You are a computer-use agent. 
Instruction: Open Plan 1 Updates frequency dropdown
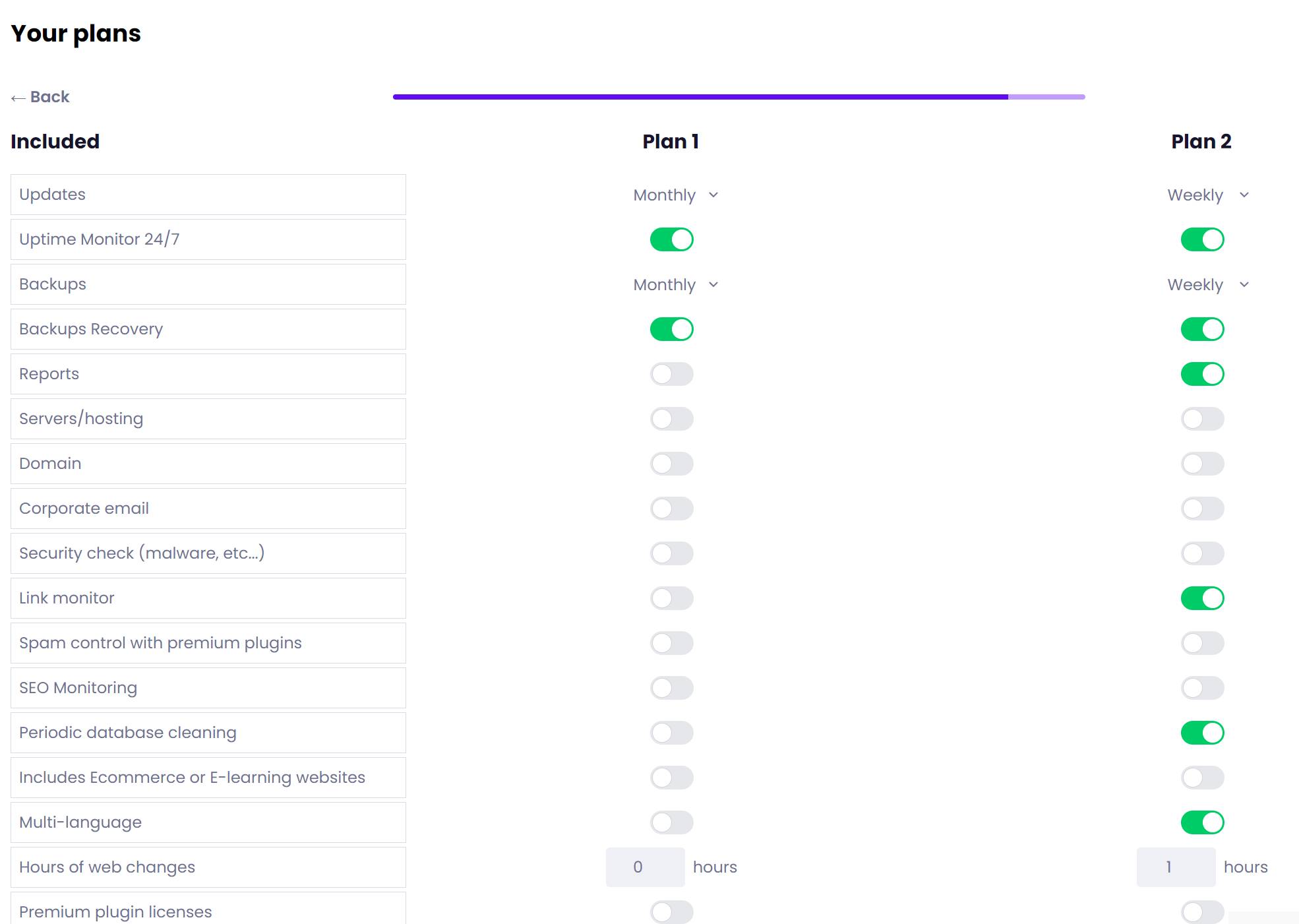pos(675,195)
